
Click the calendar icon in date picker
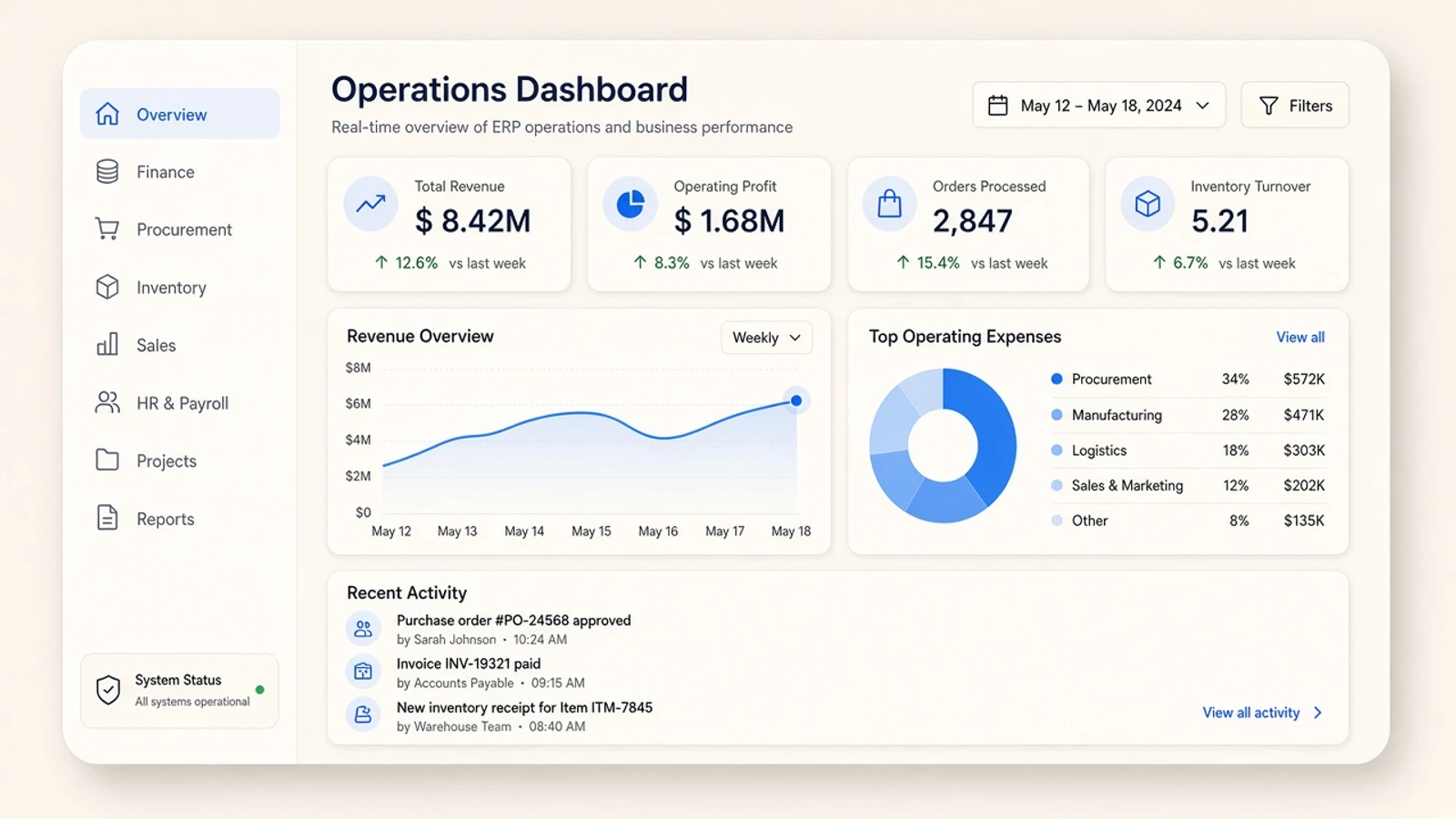[x=998, y=106]
